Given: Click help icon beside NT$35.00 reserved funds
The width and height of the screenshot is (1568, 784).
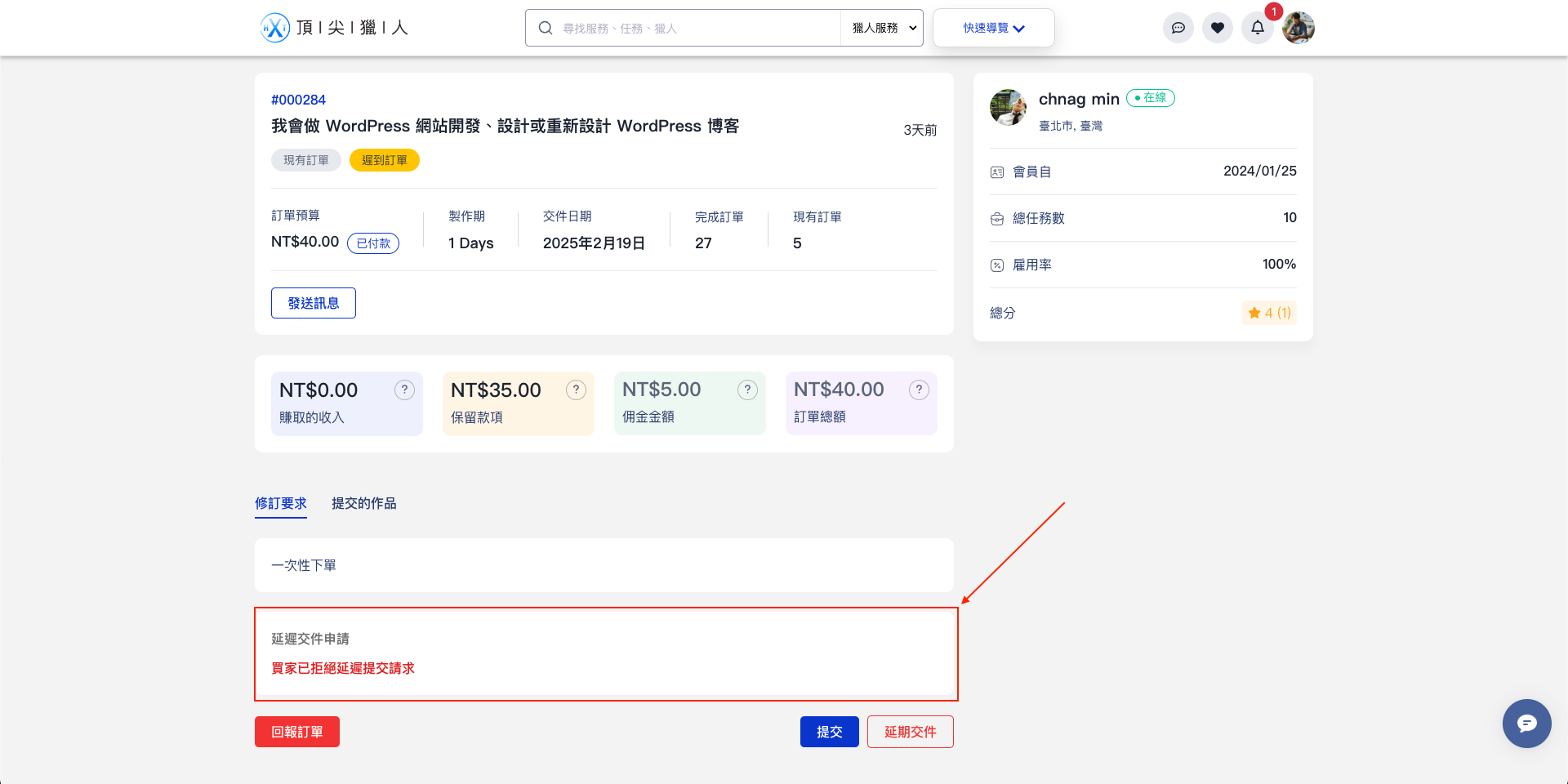Looking at the screenshot, I should click(x=576, y=390).
